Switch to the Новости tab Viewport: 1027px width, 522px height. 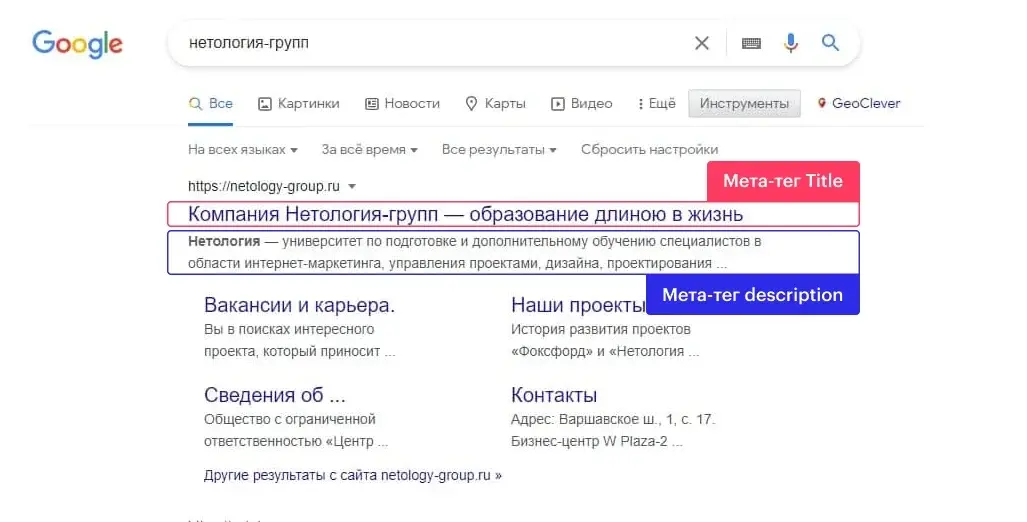click(x=402, y=103)
